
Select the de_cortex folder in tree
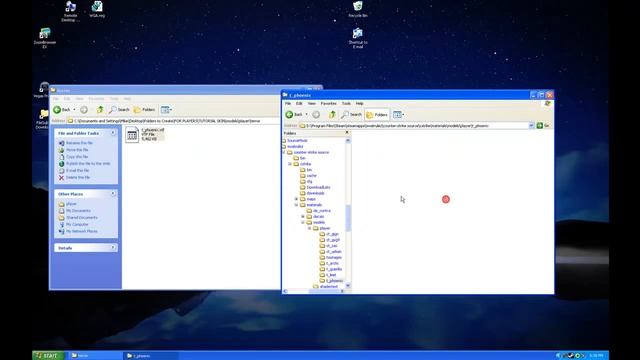322,211
